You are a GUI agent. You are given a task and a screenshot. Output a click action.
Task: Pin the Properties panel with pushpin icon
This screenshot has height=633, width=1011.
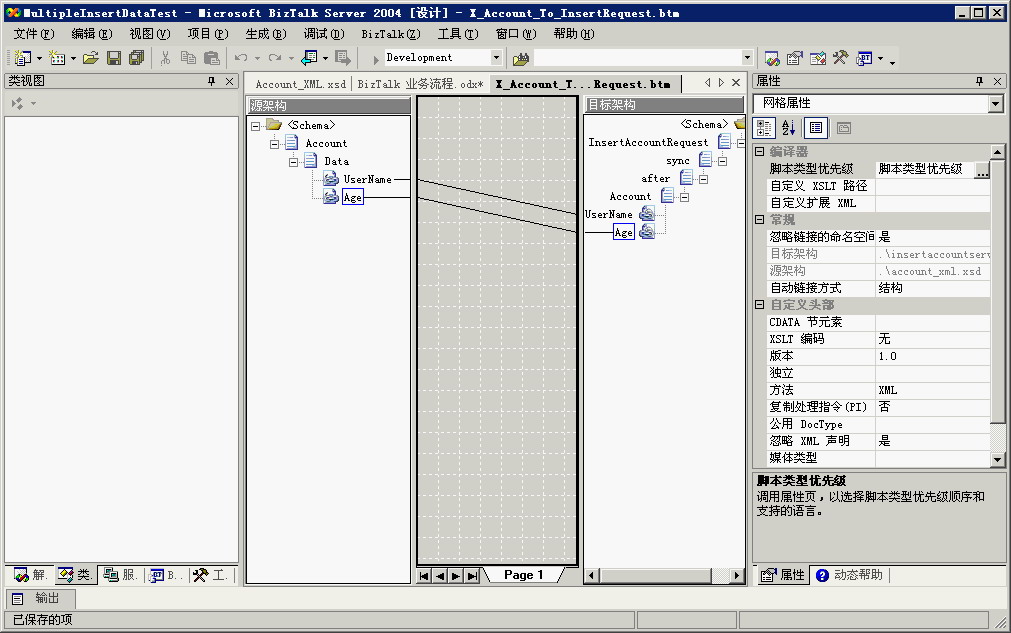(979, 81)
